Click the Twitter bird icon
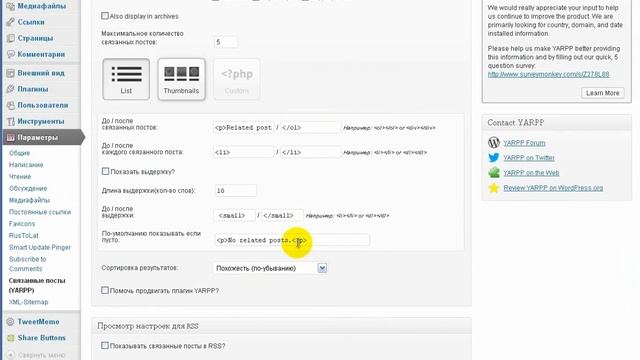This screenshot has height=360, width=640. [x=494, y=158]
